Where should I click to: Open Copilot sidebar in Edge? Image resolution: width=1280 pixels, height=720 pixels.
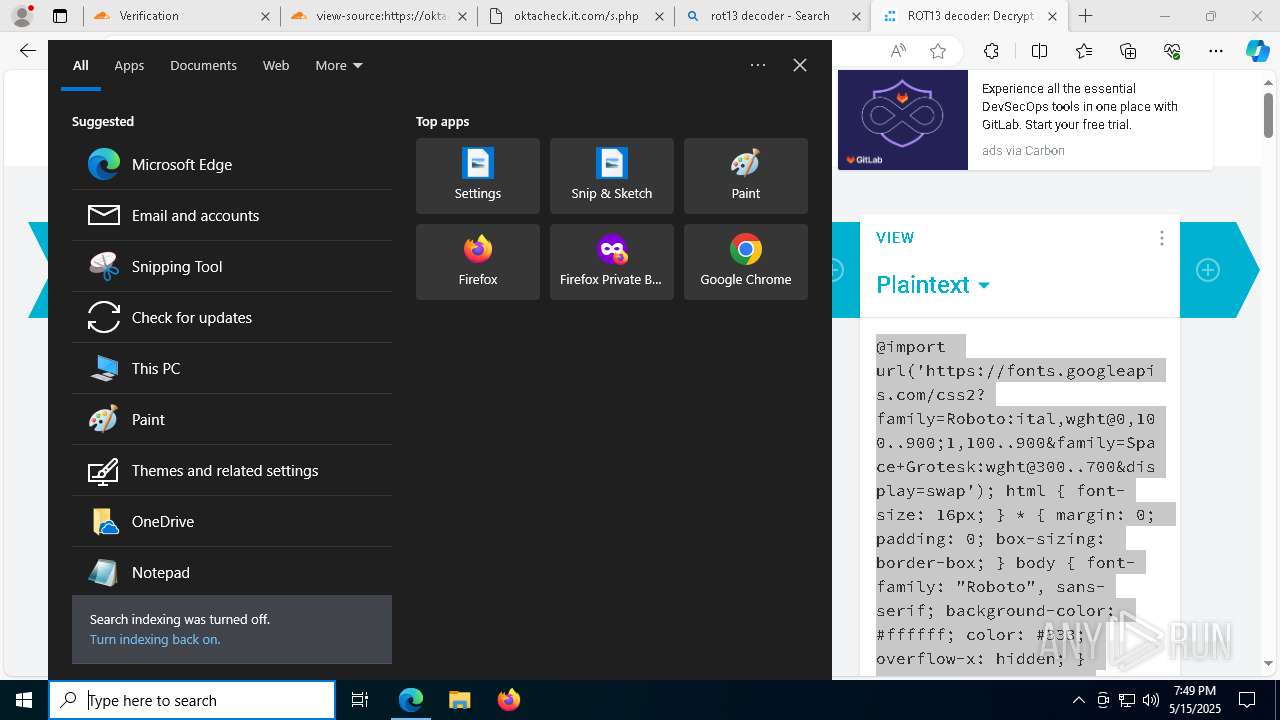click(1257, 51)
